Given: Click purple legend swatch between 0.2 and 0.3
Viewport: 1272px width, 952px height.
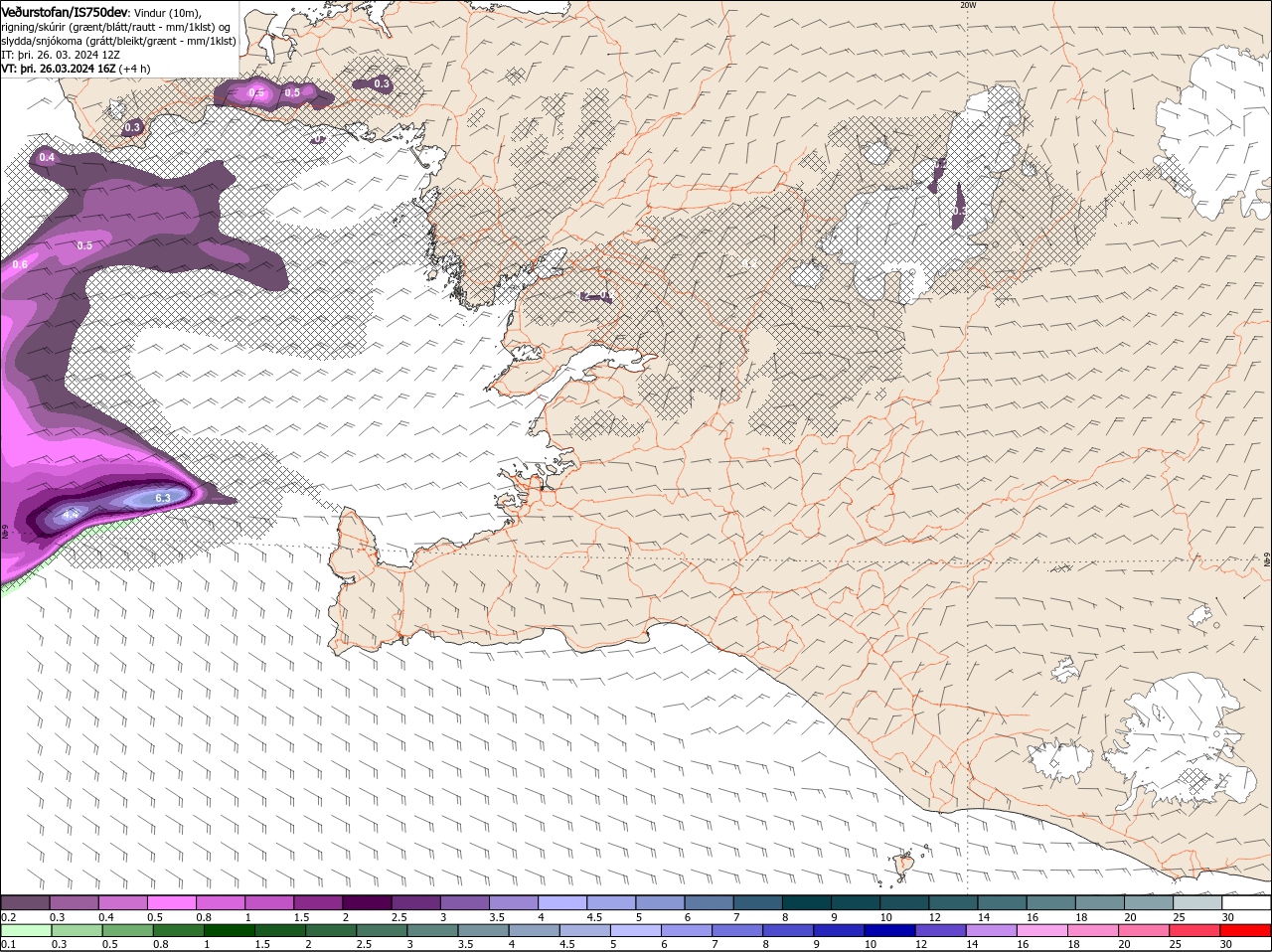Looking at the screenshot, I should click(25, 902).
